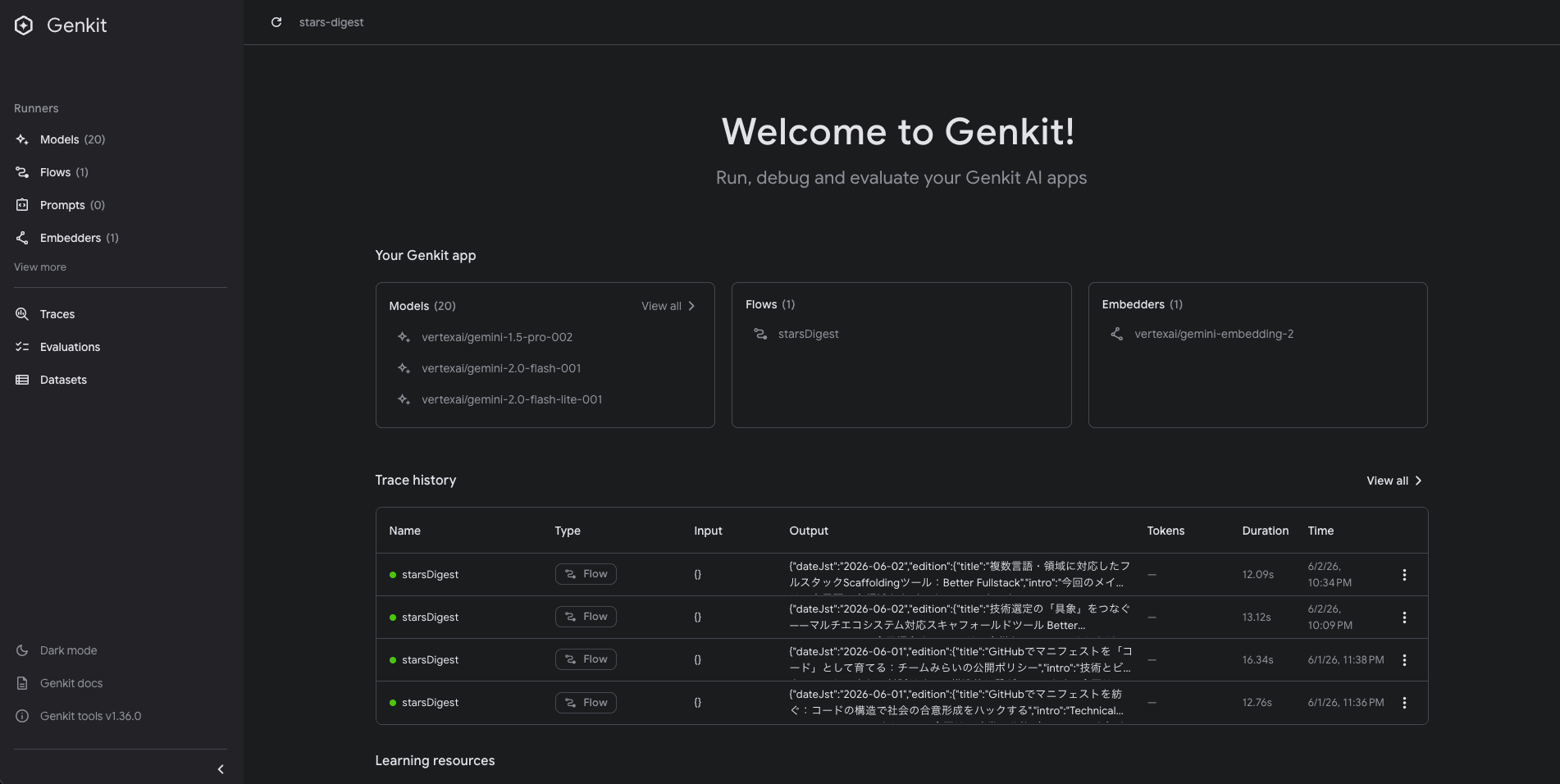1560x784 pixels.
Task: Click the Models sparkle icon in sidebar
Action: [x=22, y=139]
